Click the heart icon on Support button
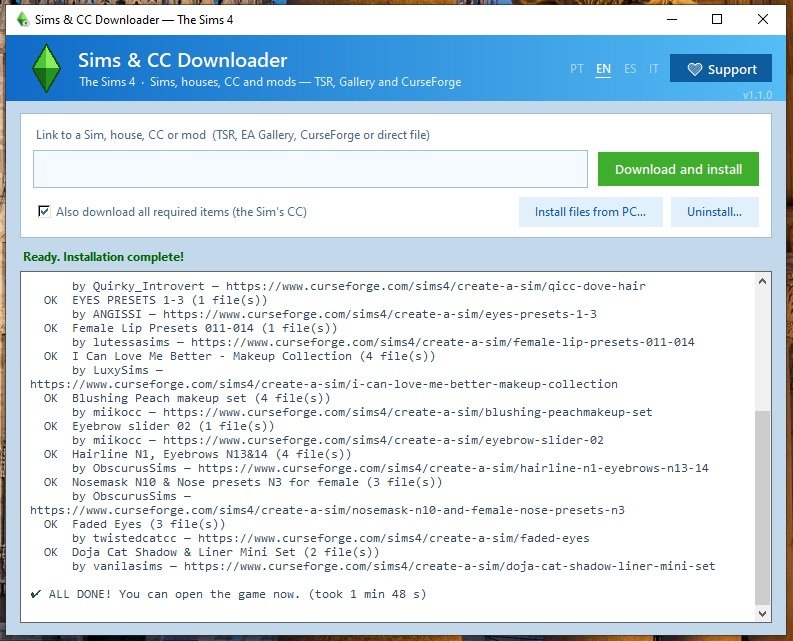The image size is (793, 641). click(694, 69)
